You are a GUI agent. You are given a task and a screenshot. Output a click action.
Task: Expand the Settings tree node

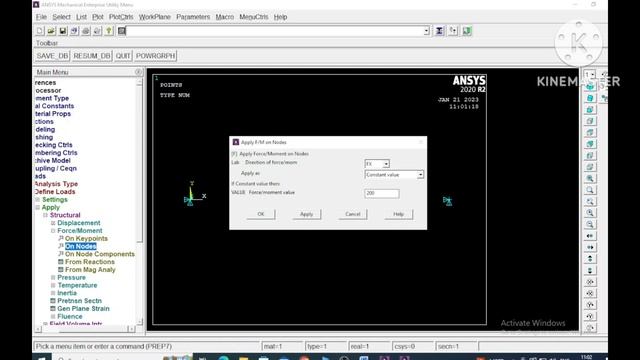(x=38, y=200)
